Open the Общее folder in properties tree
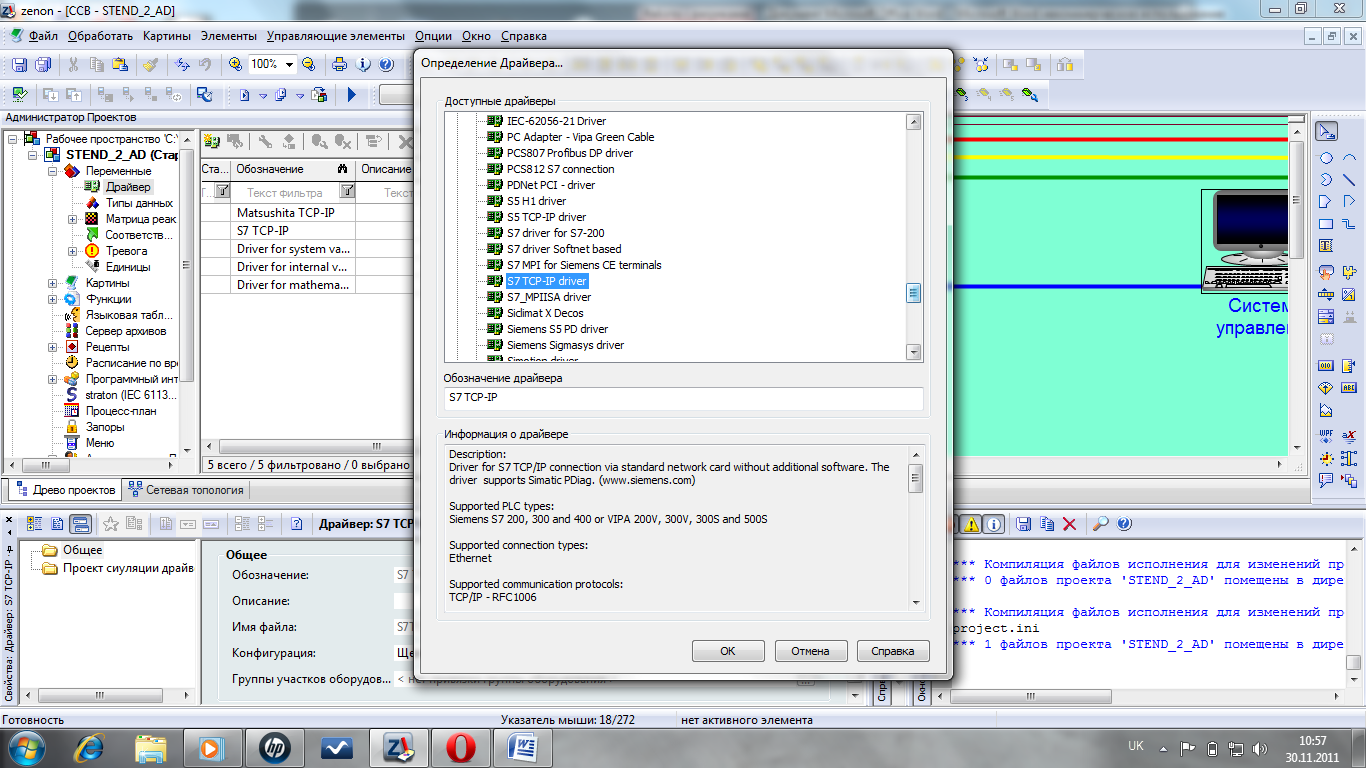 (x=82, y=550)
